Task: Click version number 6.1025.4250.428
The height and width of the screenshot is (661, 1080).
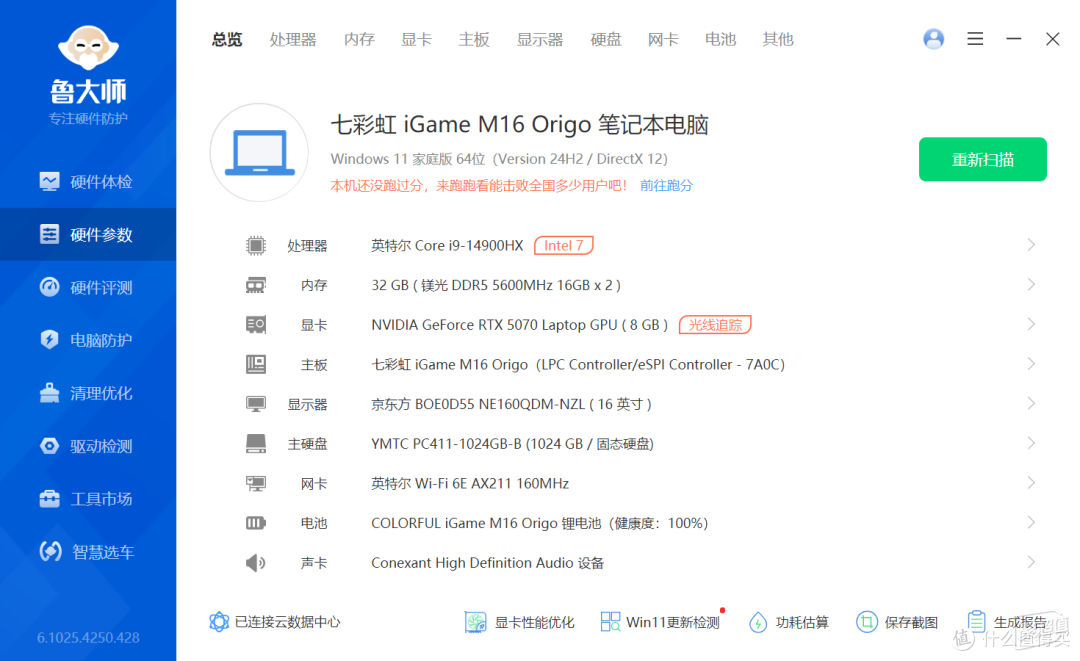Action: click(x=88, y=638)
